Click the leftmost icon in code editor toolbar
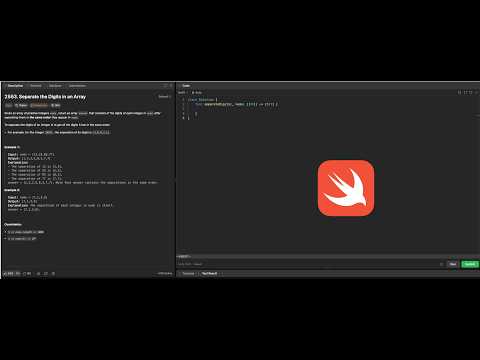 tap(459, 93)
